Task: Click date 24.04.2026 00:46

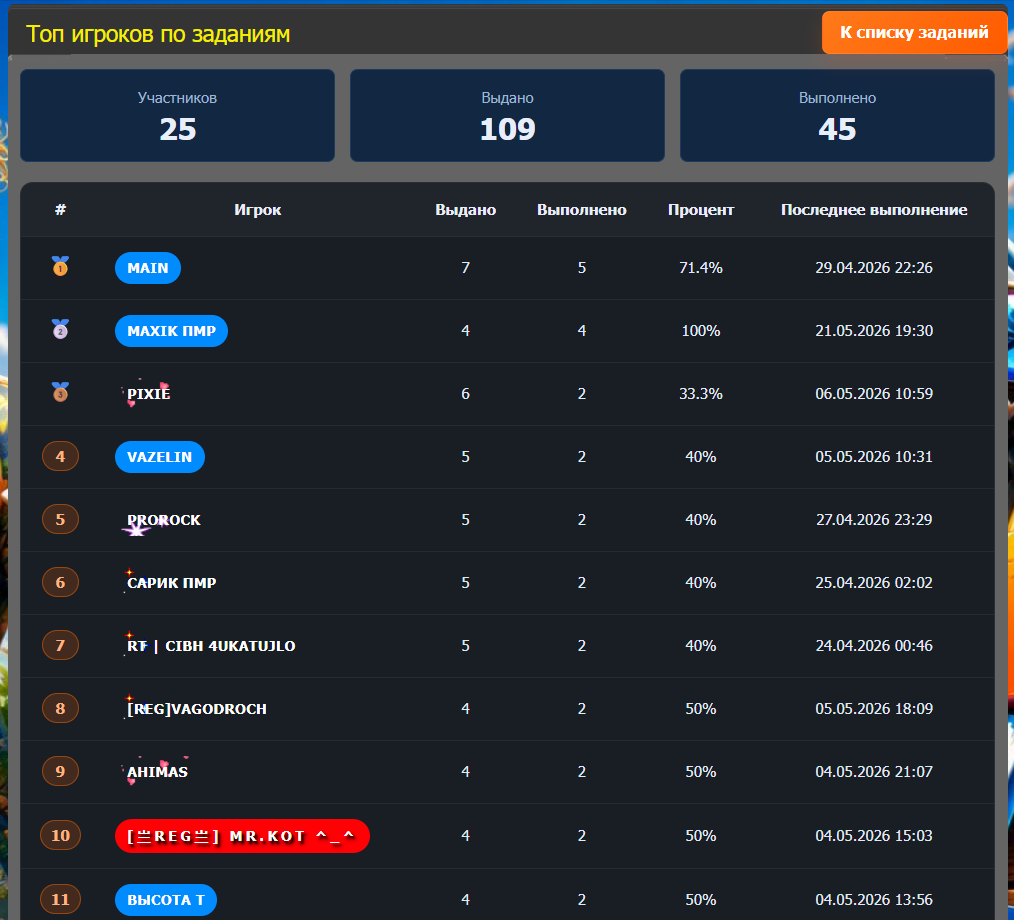Action: (x=874, y=646)
